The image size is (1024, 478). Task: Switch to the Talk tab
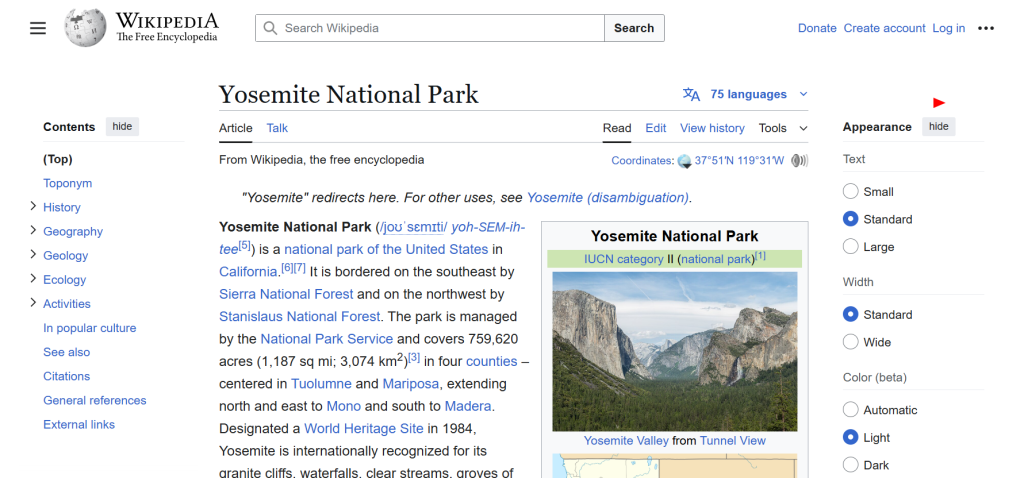pos(277,128)
